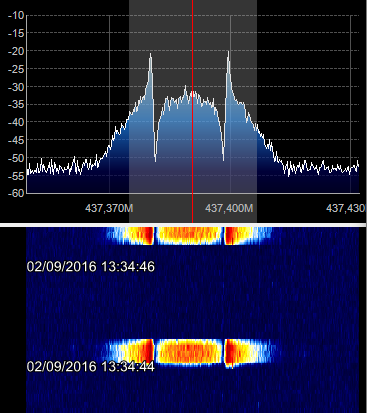Click the red left stripe of lower burst
Screen dimensions: 367x413
click(x=148, y=352)
